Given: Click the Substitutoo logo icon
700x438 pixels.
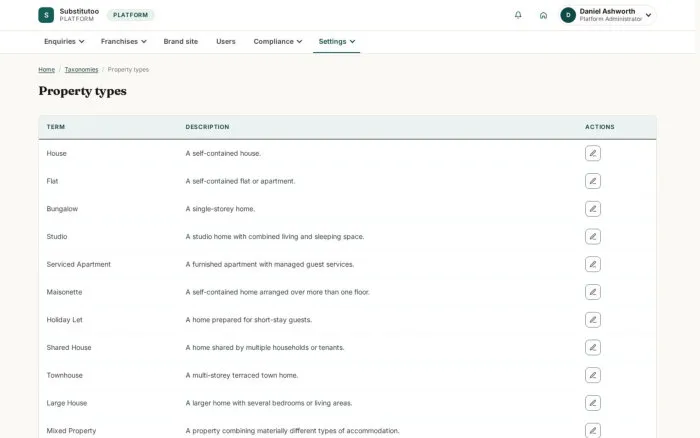Looking at the screenshot, I should pyautogui.click(x=46, y=15).
